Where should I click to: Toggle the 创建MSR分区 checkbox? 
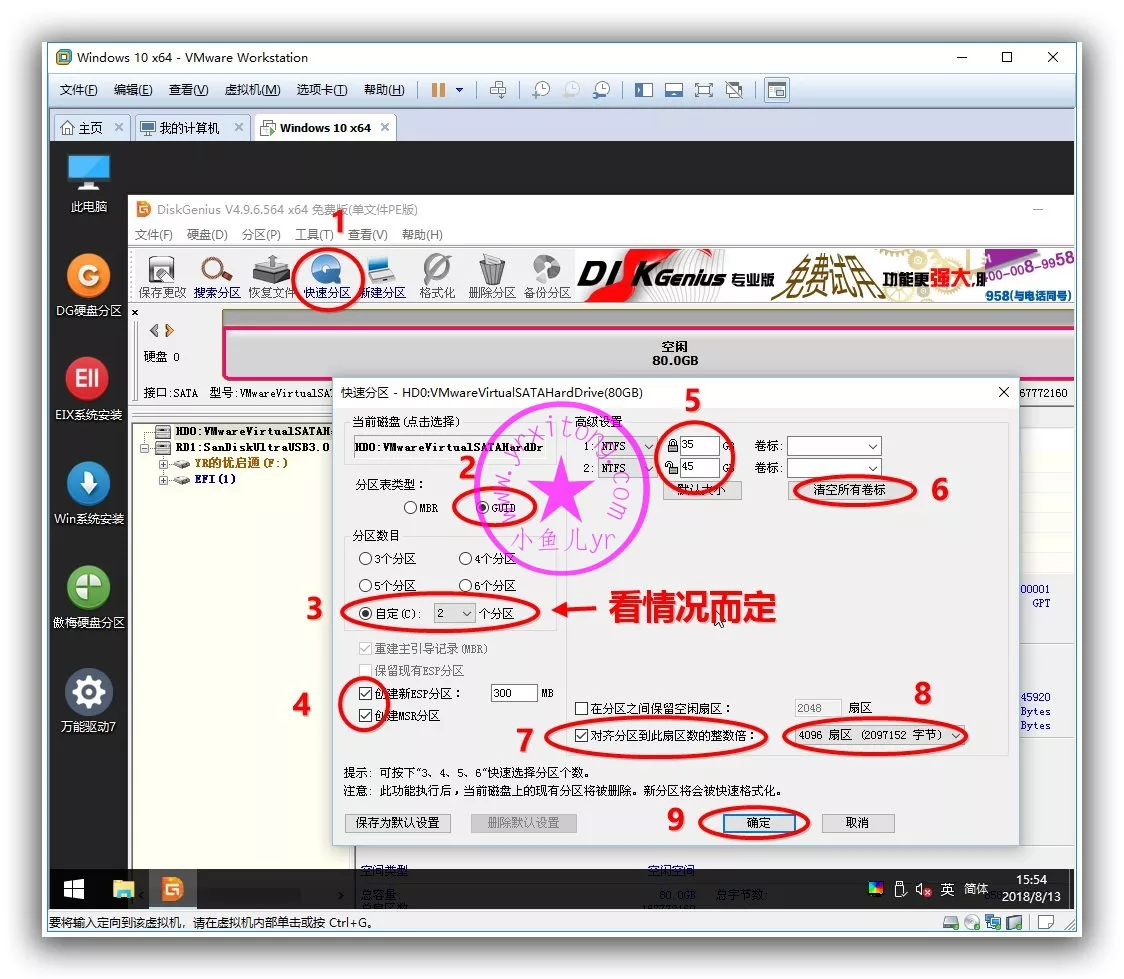pos(366,715)
